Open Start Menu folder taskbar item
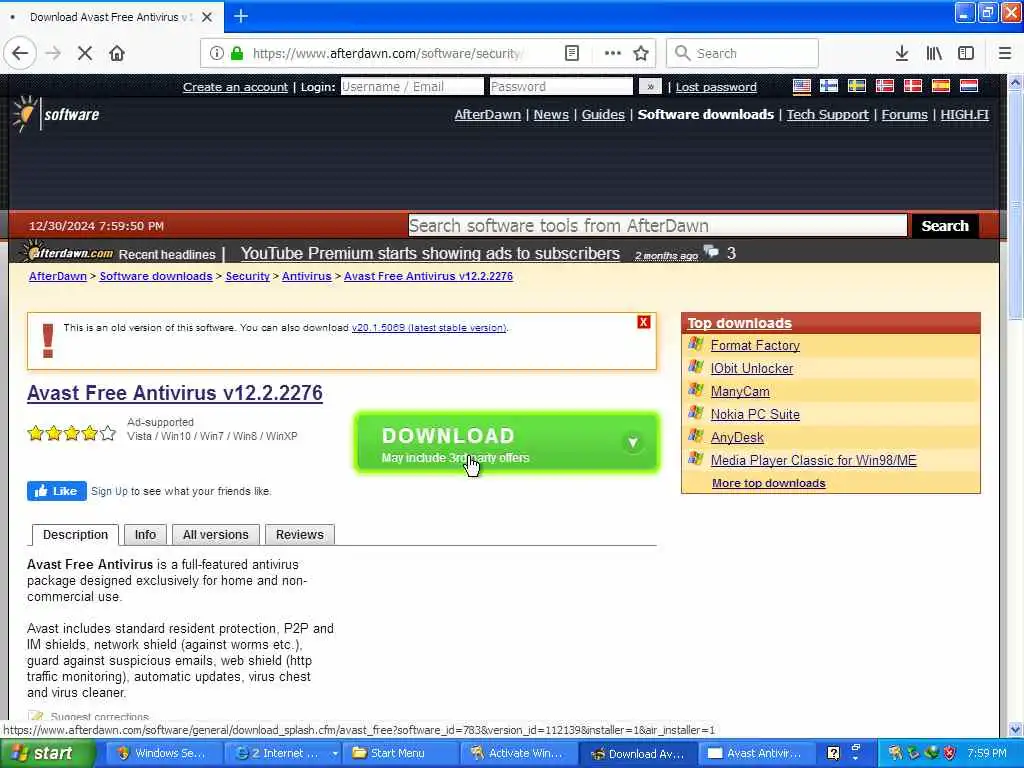 (x=400, y=754)
